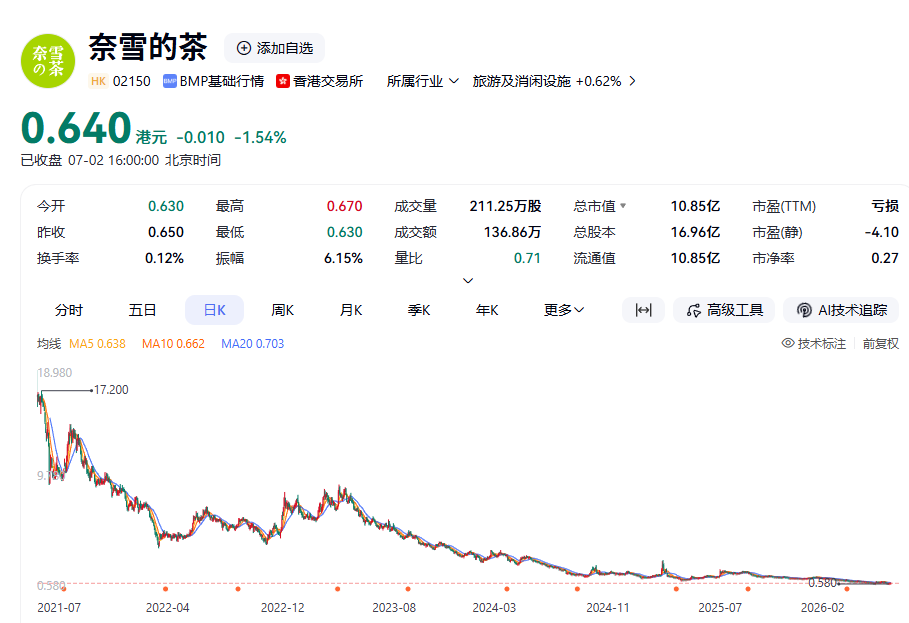Click the Hong Kong exchange flag icon

pos(283,81)
